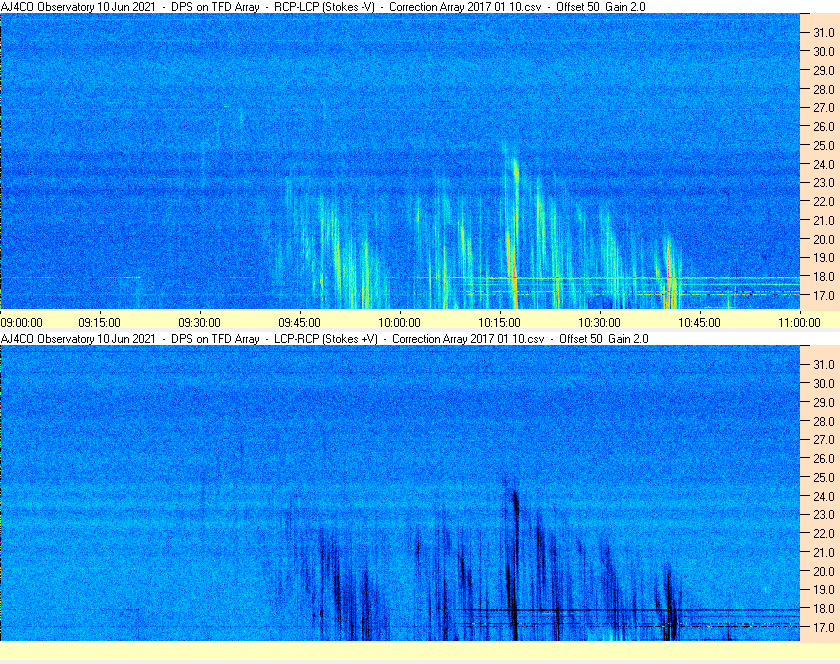
Task: Pick the 10:30:00 time axis label
Action: (599, 323)
